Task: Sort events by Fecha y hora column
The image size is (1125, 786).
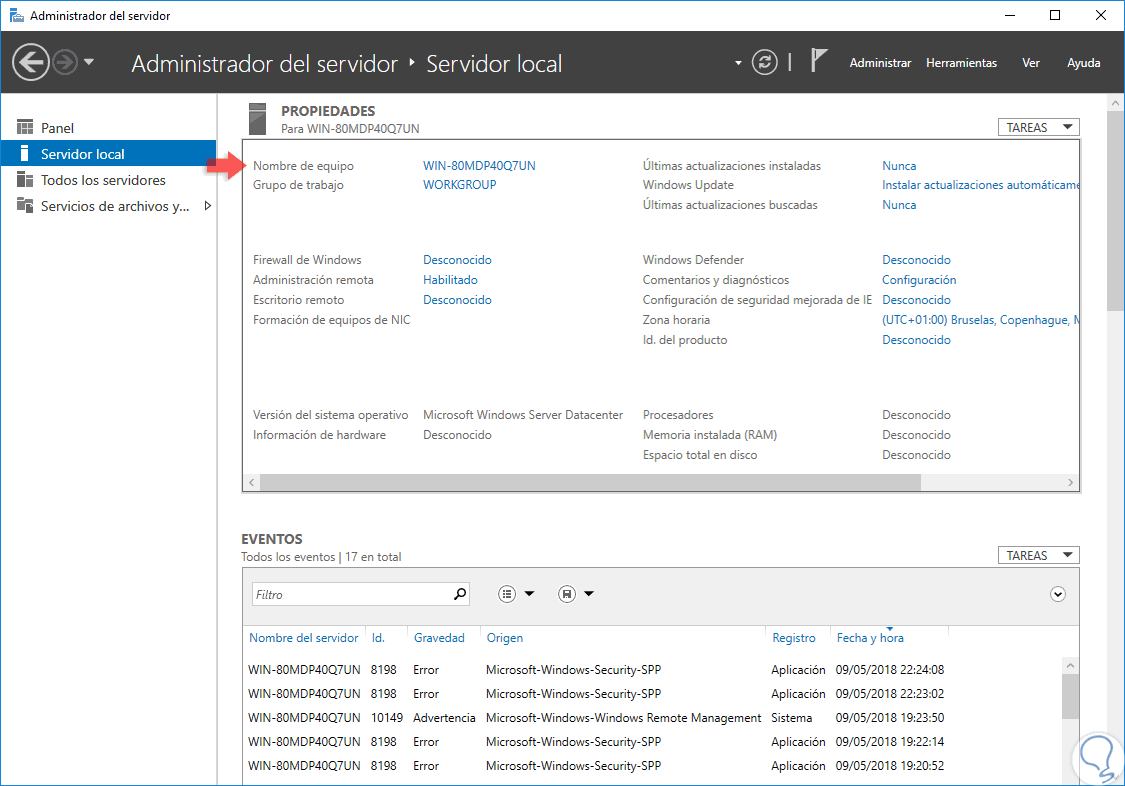Action: pyautogui.click(x=870, y=638)
